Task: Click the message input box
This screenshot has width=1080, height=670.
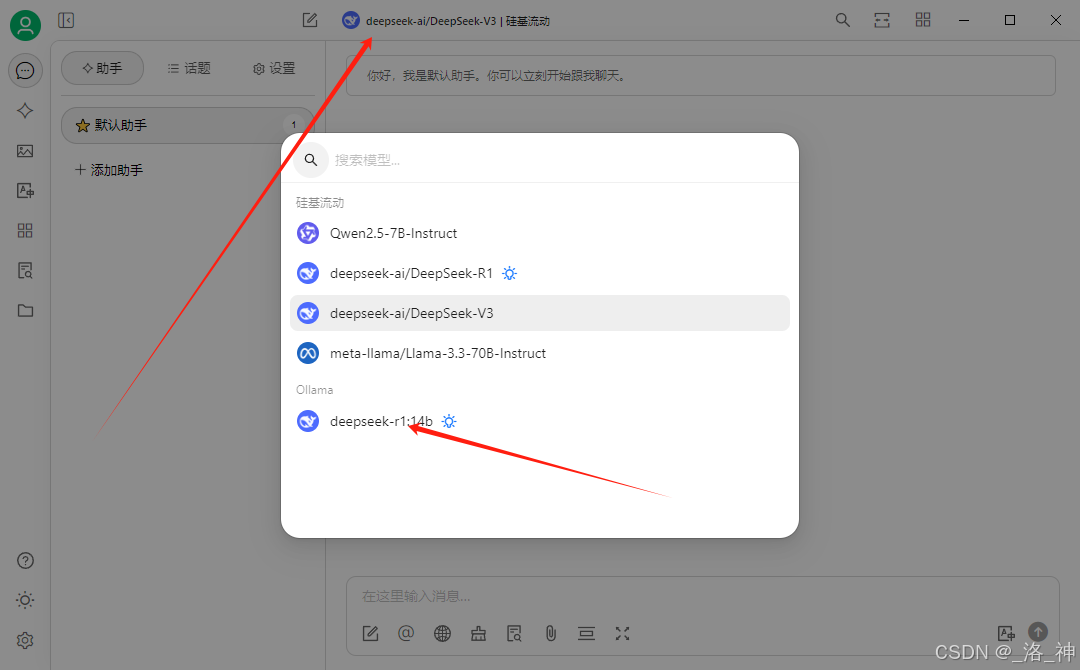Action: click(x=702, y=596)
